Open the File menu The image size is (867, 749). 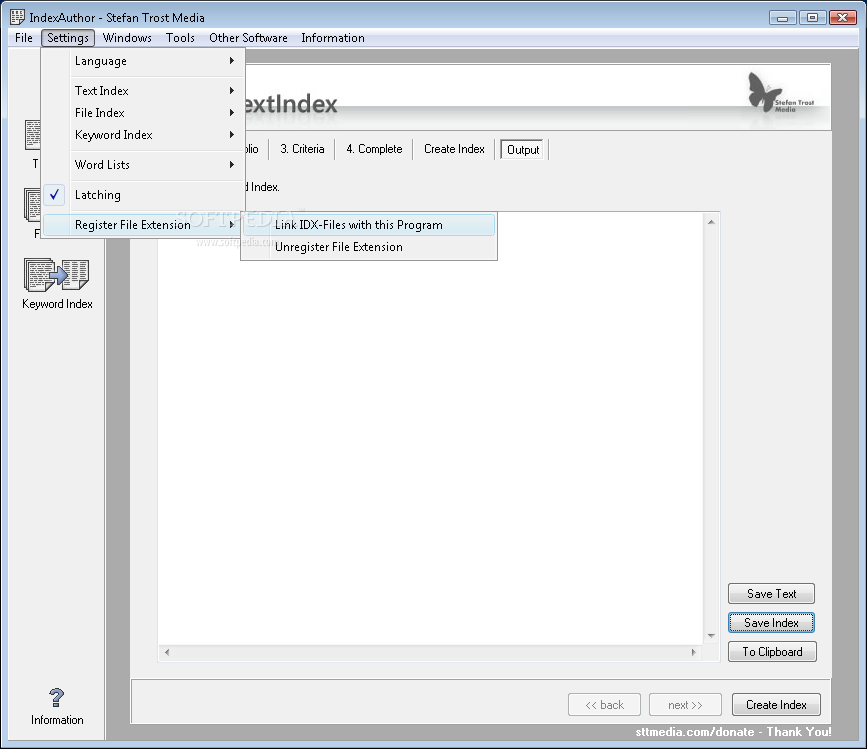[x=24, y=38]
